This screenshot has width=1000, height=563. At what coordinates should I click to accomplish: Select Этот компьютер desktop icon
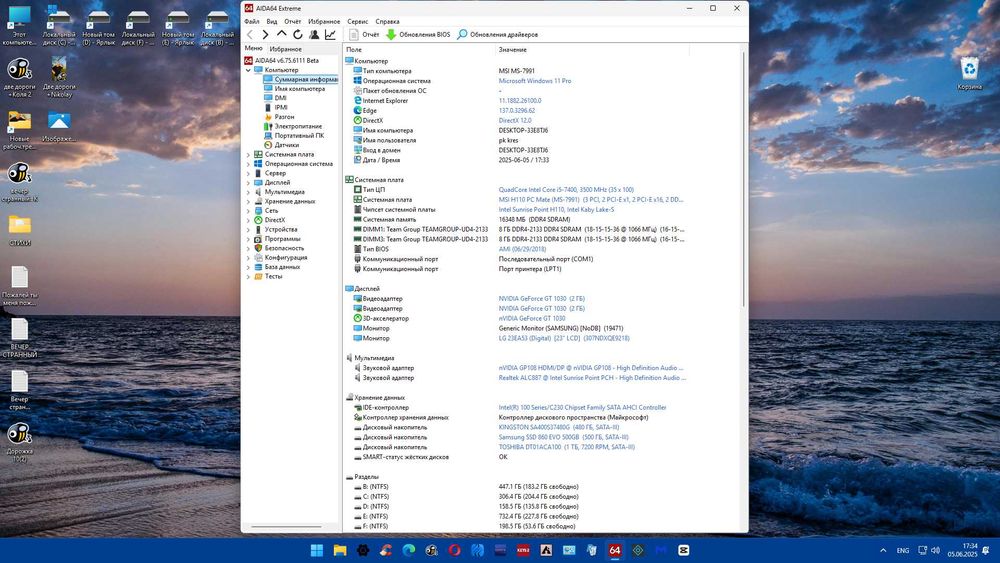coord(19,26)
